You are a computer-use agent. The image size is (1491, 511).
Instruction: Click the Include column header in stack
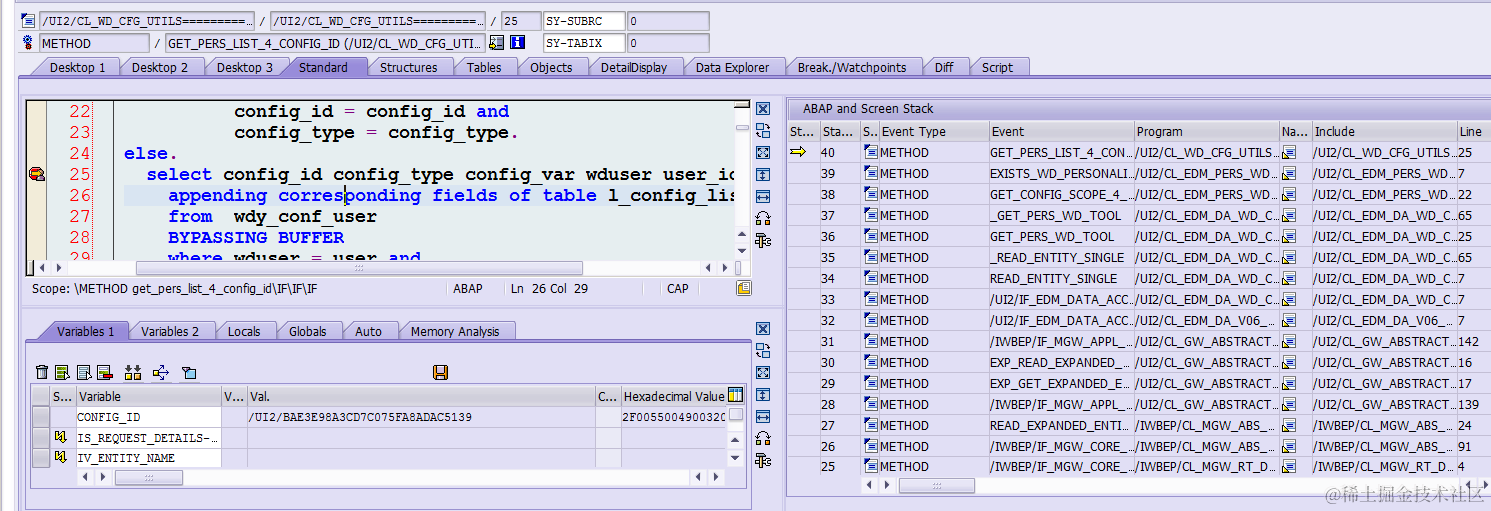click(1384, 131)
